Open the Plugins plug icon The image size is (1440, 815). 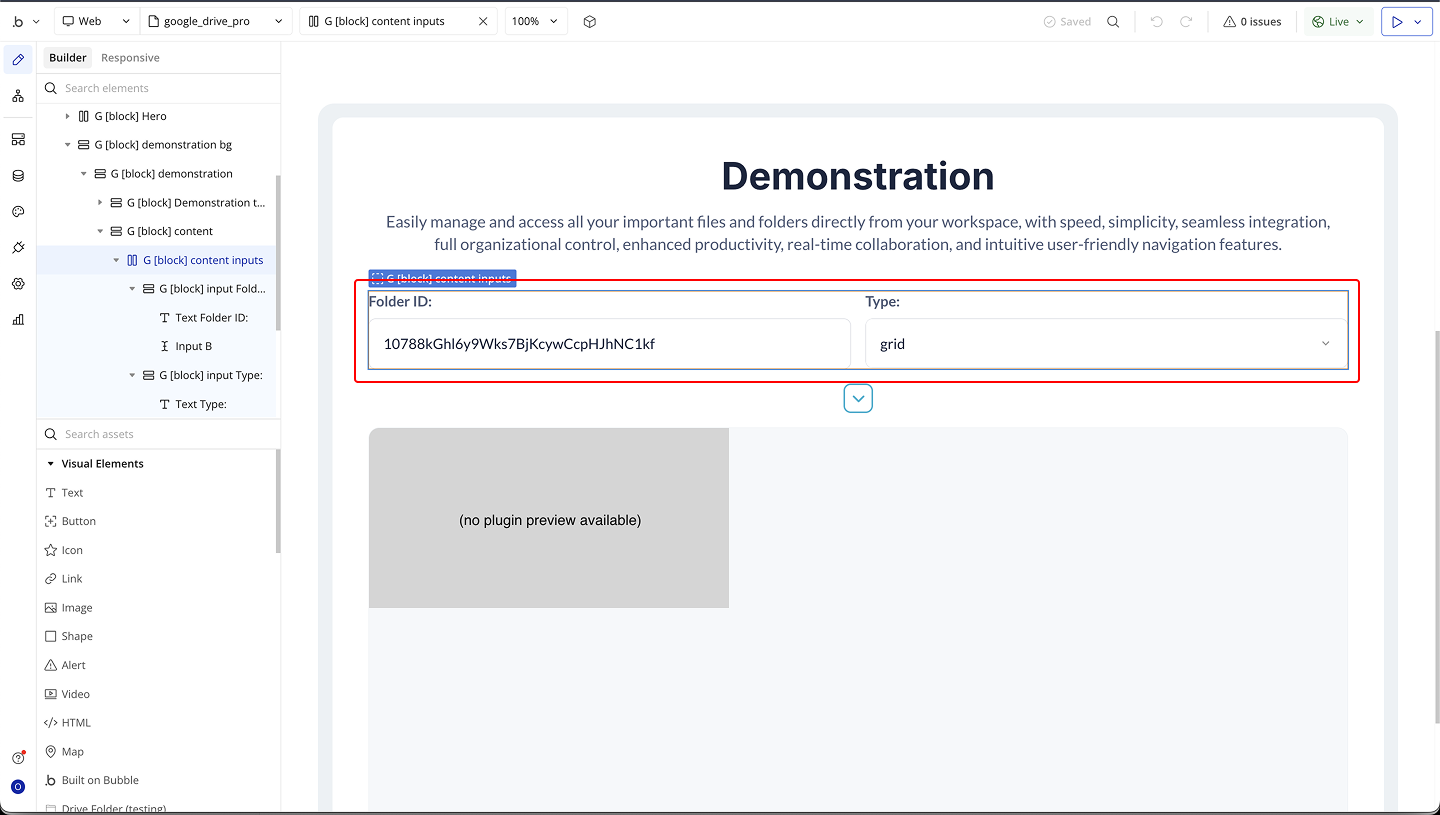tap(18, 248)
